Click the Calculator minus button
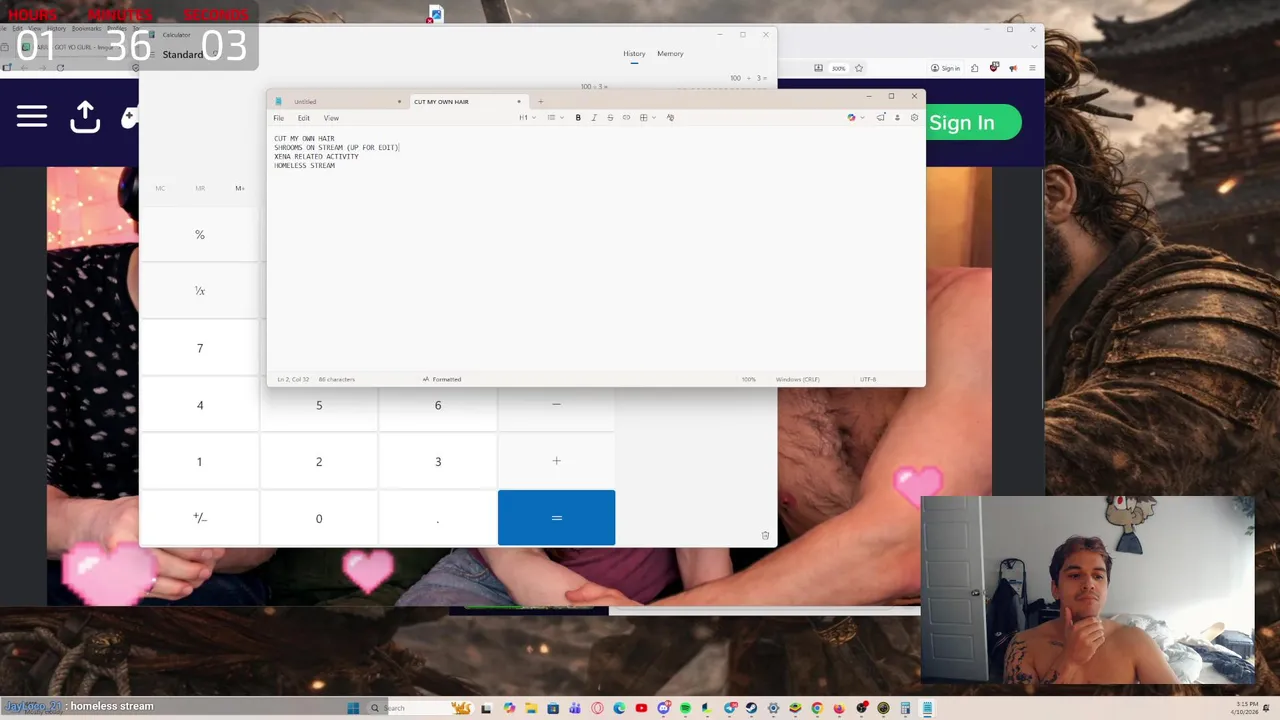Viewport: 1280px width, 720px height. pos(556,406)
